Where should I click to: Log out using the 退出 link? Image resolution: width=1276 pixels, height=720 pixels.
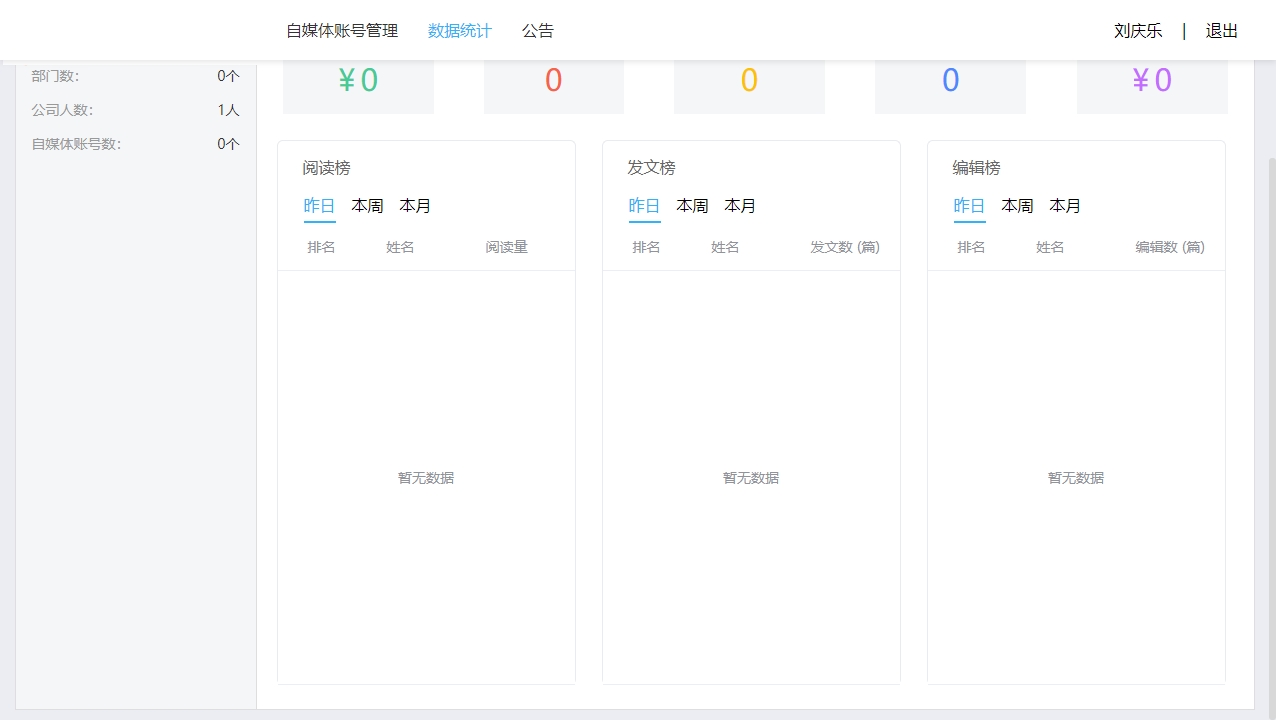(x=1221, y=31)
